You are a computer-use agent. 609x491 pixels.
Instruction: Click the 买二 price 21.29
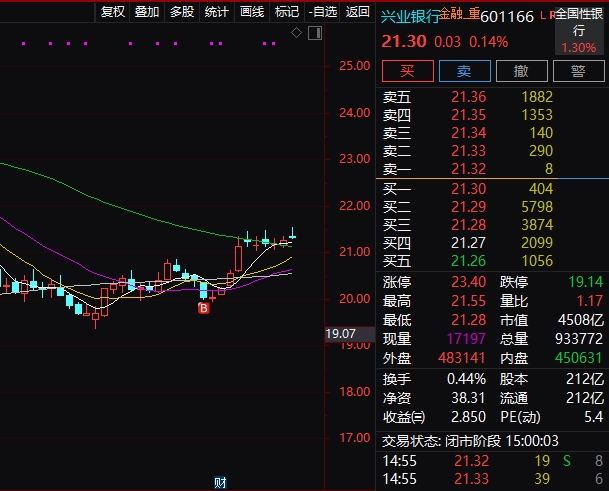pos(468,207)
